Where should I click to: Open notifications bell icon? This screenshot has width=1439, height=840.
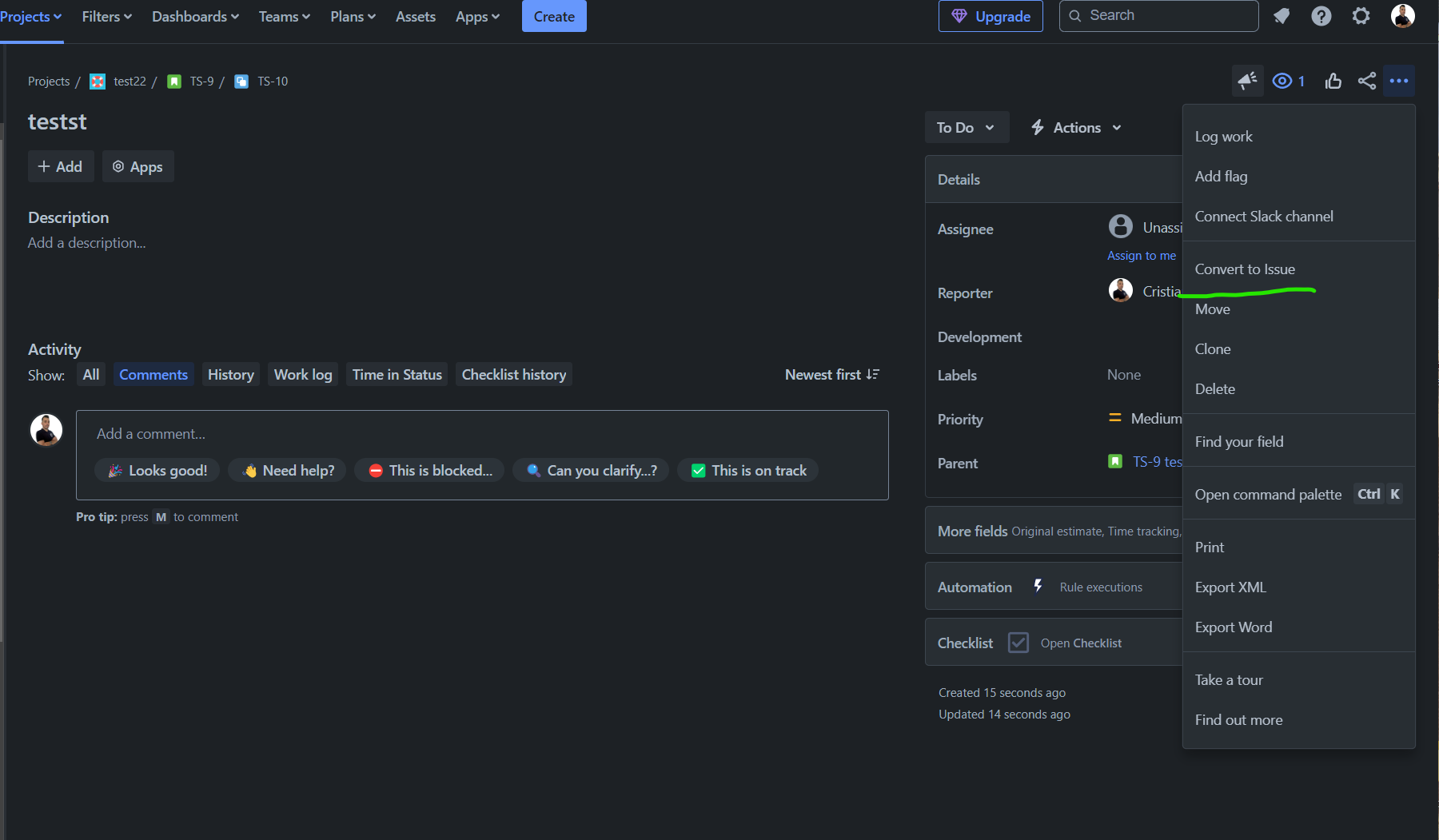[x=1282, y=16]
